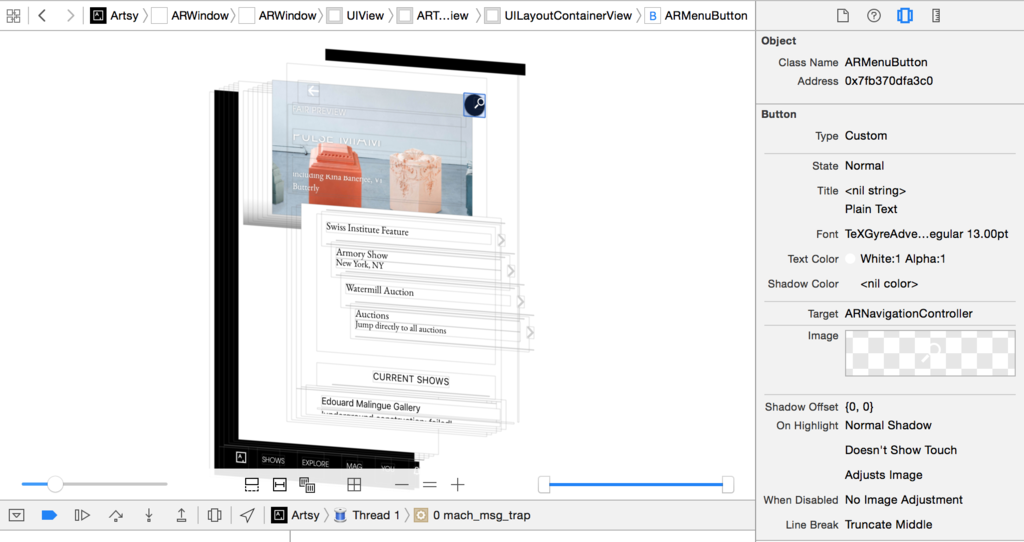This screenshot has height=542, width=1024.
Task: Click chevron beside Watermill Auction row
Action: pos(520,301)
